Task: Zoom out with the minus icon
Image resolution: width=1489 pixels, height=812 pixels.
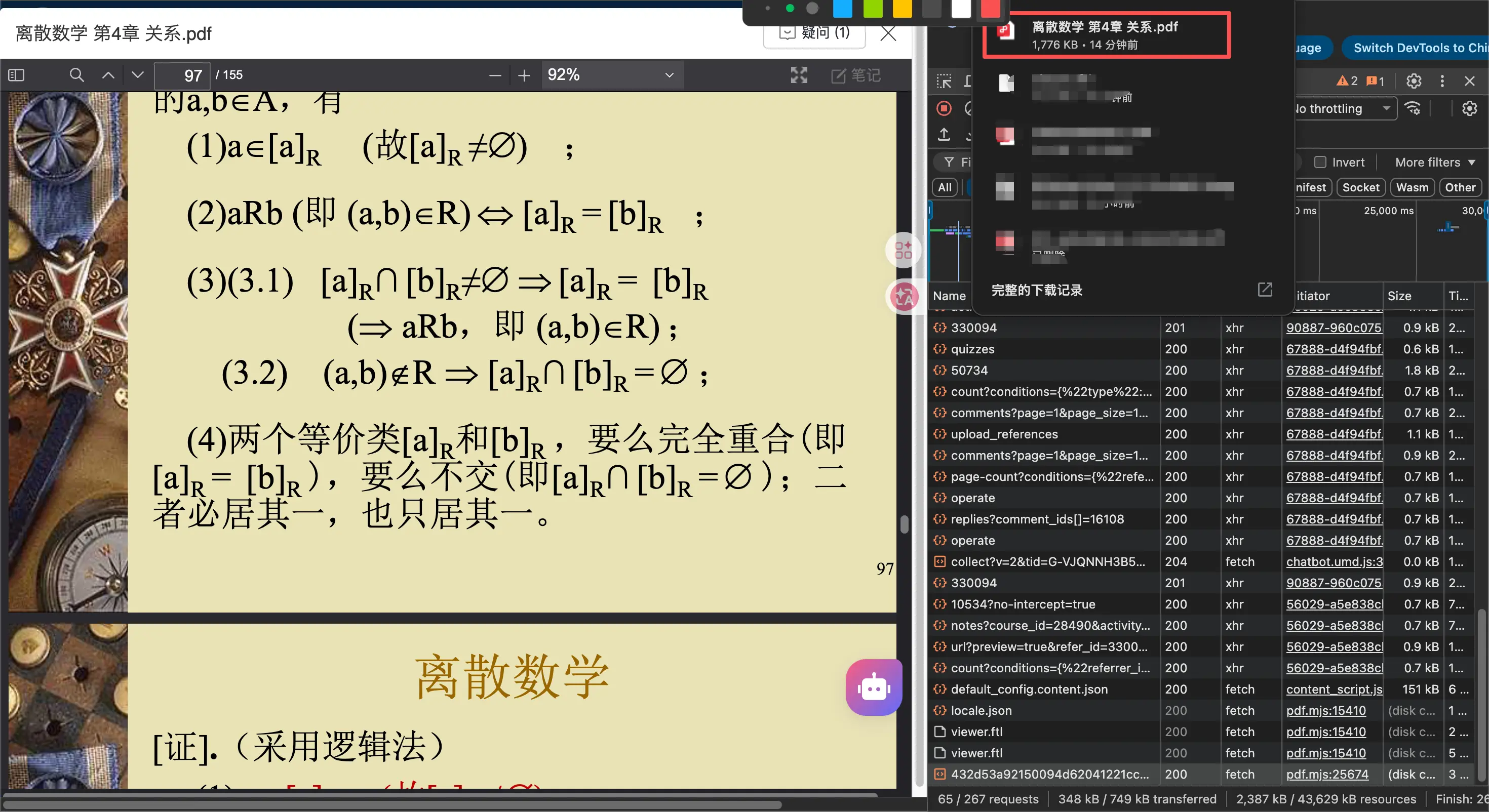Action: pyautogui.click(x=495, y=75)
